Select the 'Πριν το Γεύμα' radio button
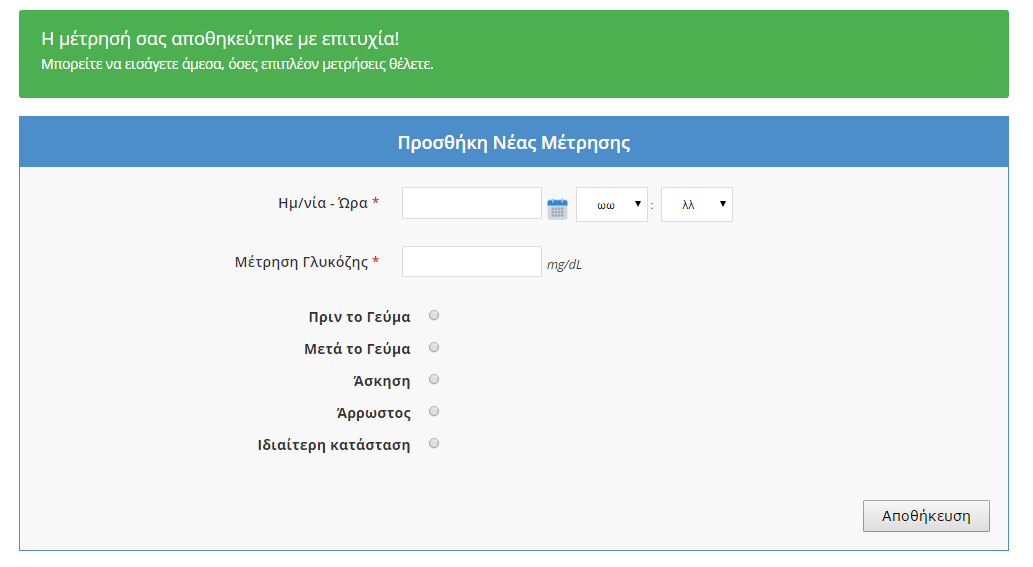This screenshot has height=567, width=1033. (434, 316)
